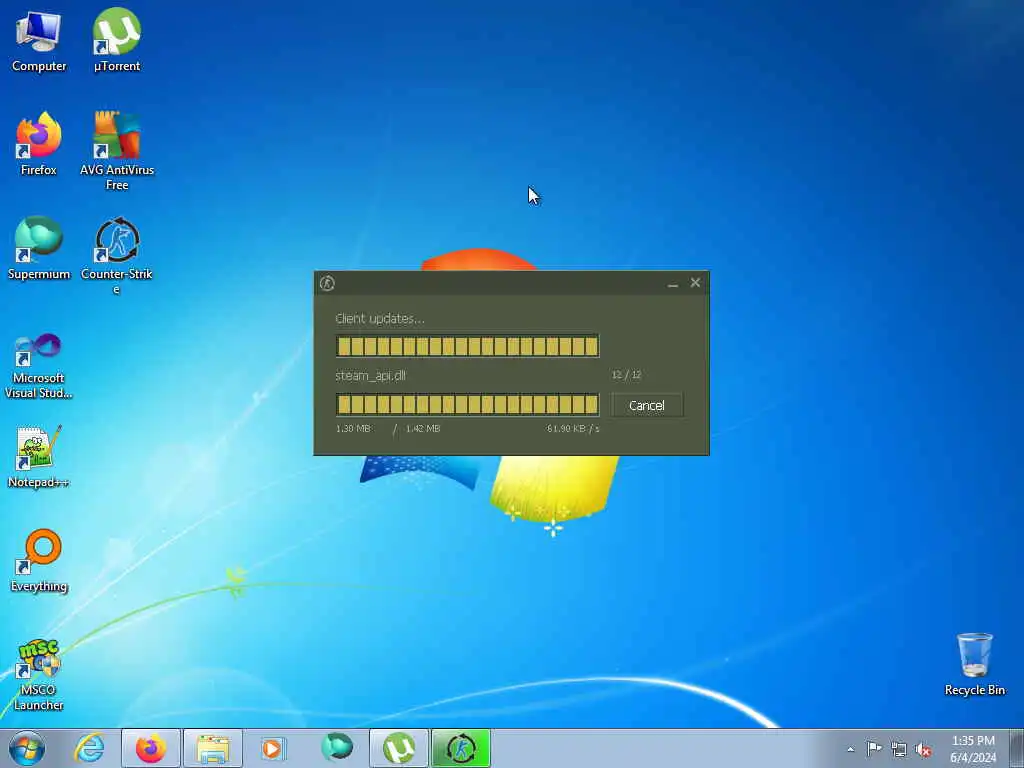The width and height of the screenshot is (1024, 768).
Task: Open the network status tray icon
Action: click(x=899, y=749)
